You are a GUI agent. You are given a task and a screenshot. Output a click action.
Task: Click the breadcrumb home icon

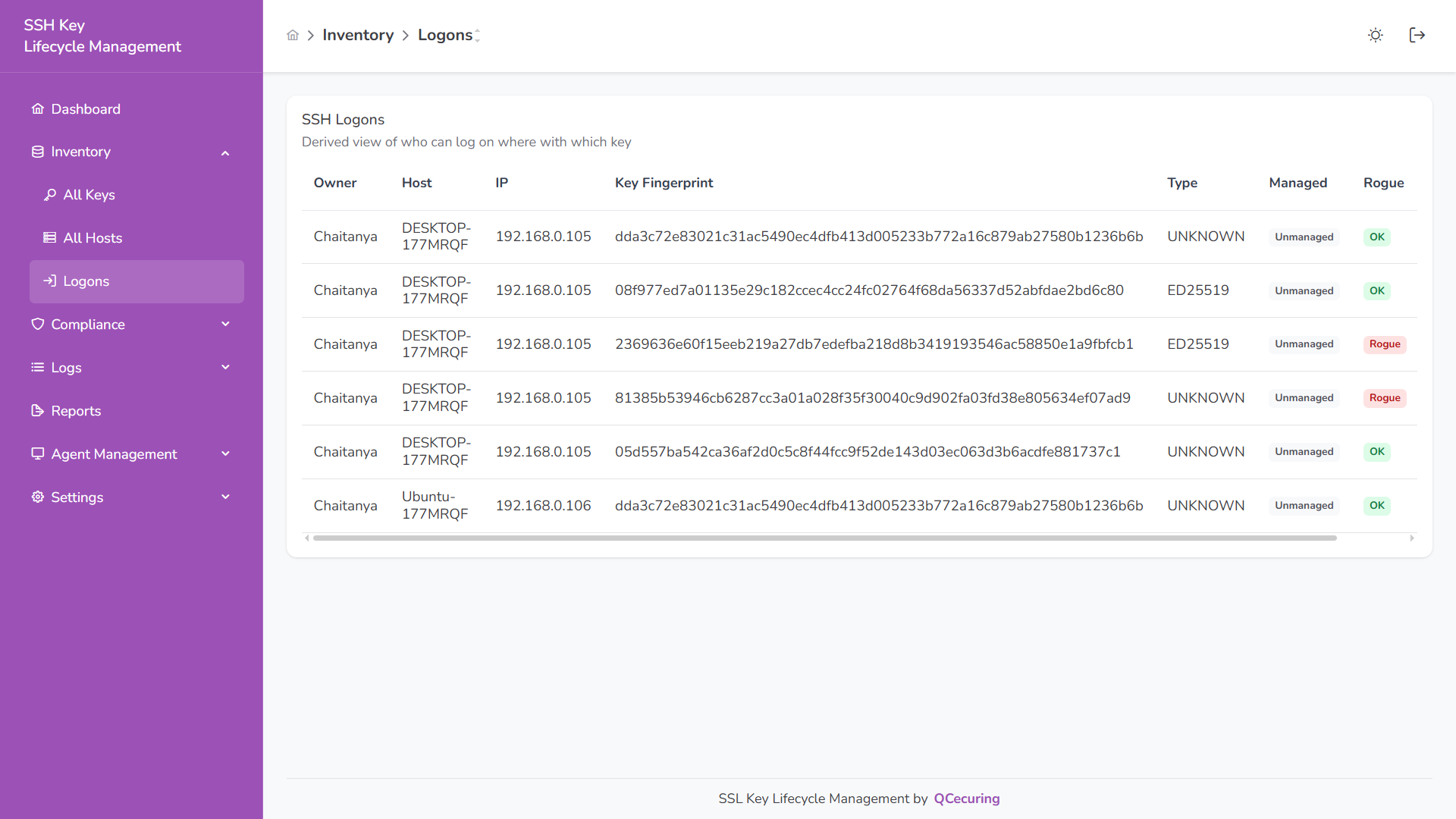coord(293,35)
